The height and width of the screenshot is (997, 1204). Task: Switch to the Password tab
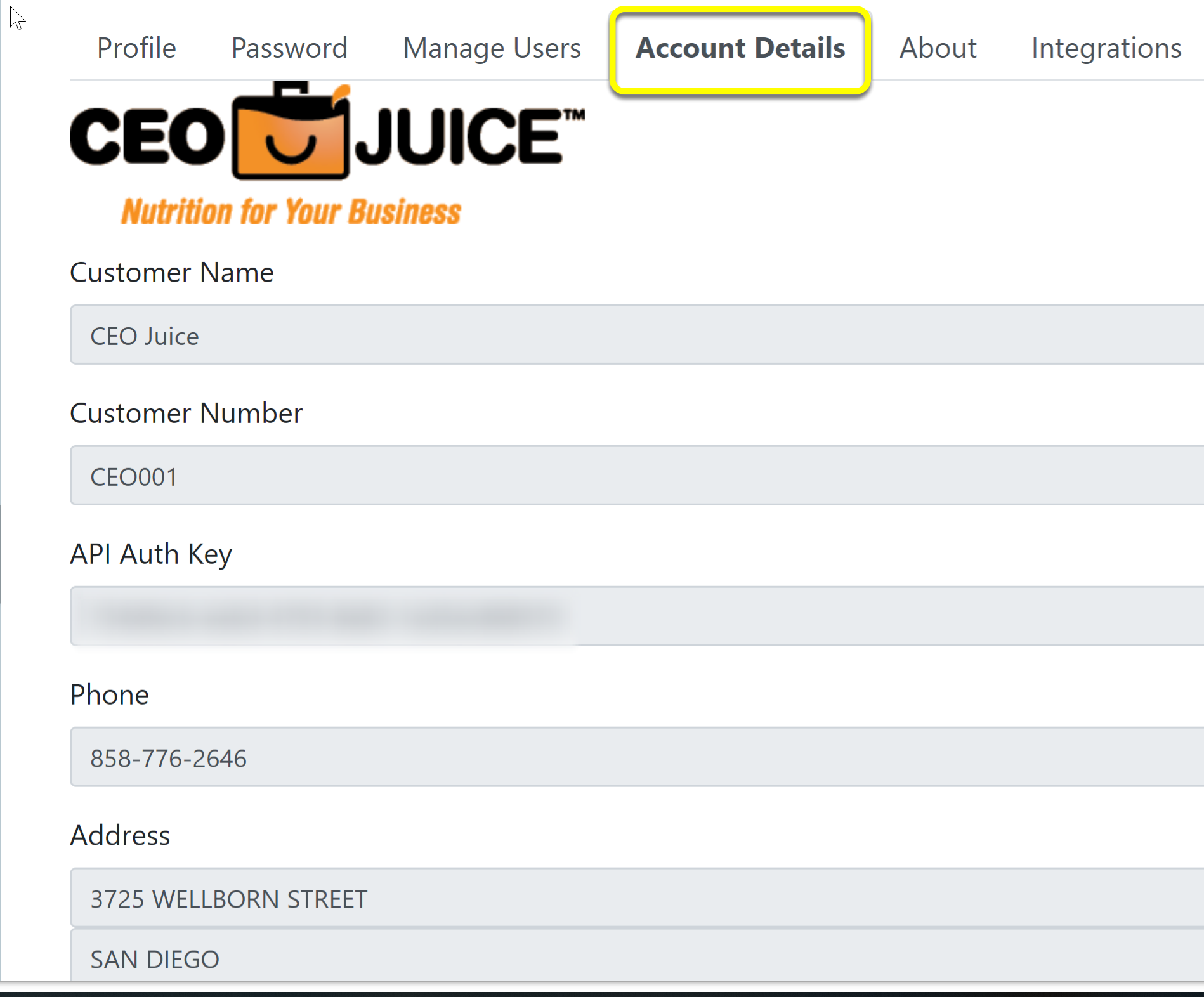[x=289, y=48]
